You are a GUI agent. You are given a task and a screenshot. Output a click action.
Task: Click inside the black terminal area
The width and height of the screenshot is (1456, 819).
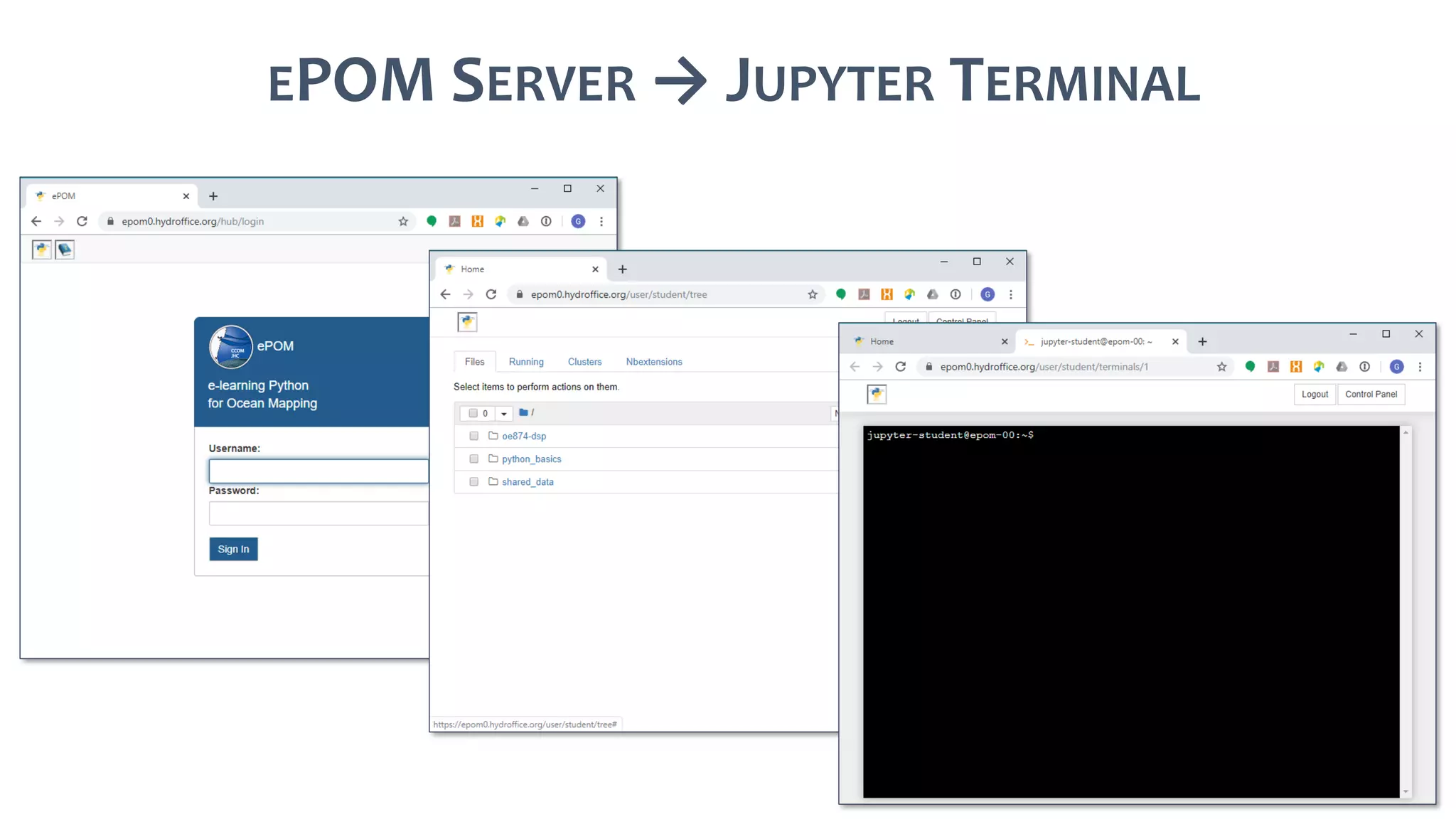1131,611
